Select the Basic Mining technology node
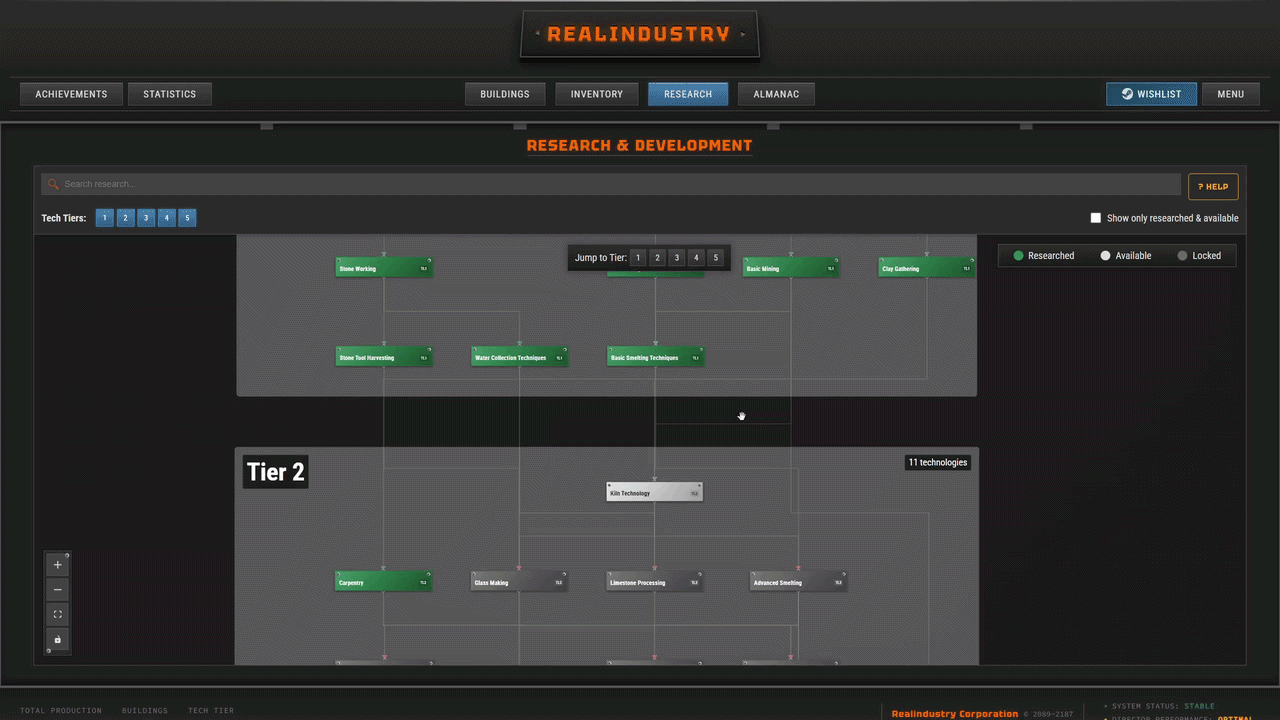Image resolution: width=1280 pixels, height=720 pixels. pyautogui.click(x=791, y=268)
